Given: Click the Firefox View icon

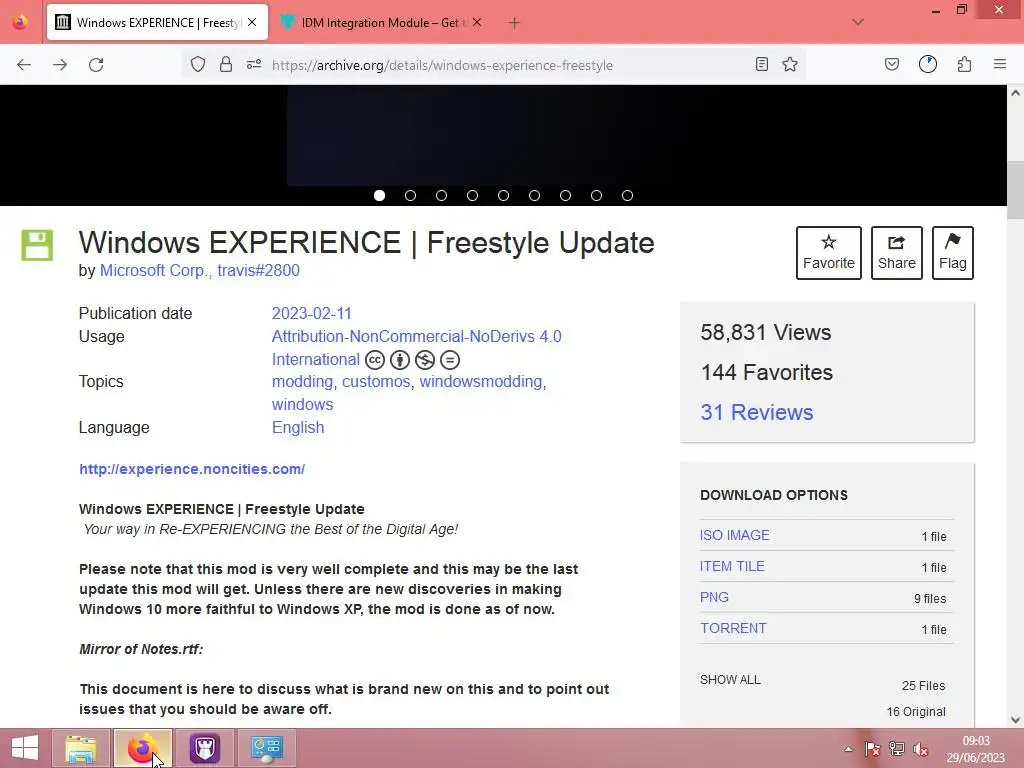Looking at the screenshot, I should click(x=20, y=22).
